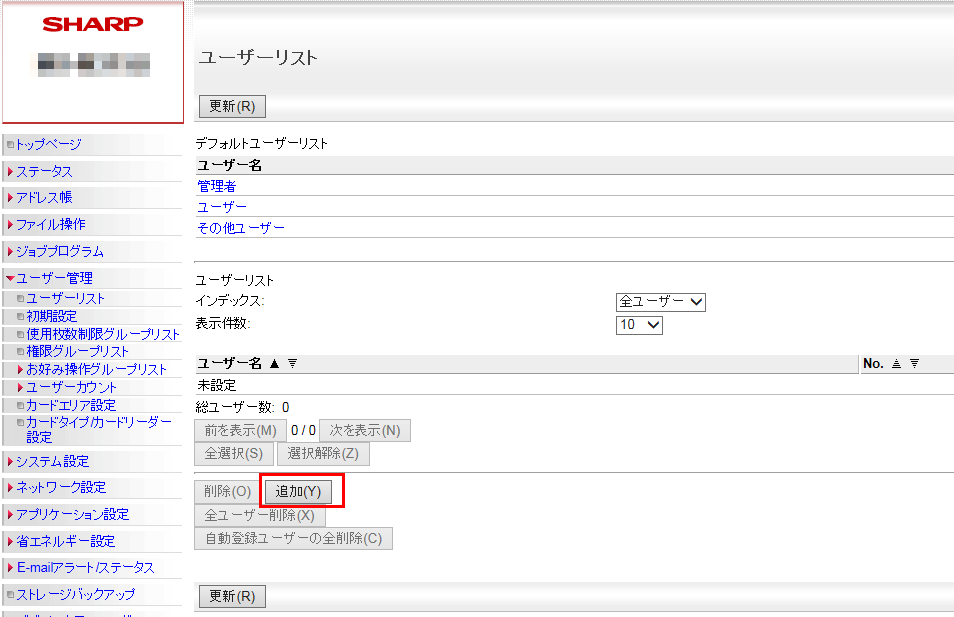Expand the ユーザーカウント submenu
This screenshot has height=617, width=954.
click(x=20, y=388)
